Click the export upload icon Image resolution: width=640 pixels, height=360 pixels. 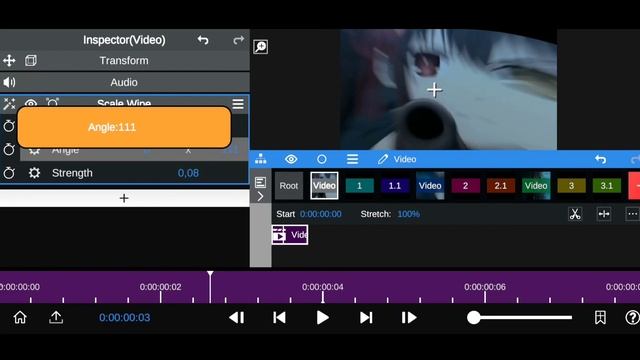pyautogui.click(x=56, y=317)
